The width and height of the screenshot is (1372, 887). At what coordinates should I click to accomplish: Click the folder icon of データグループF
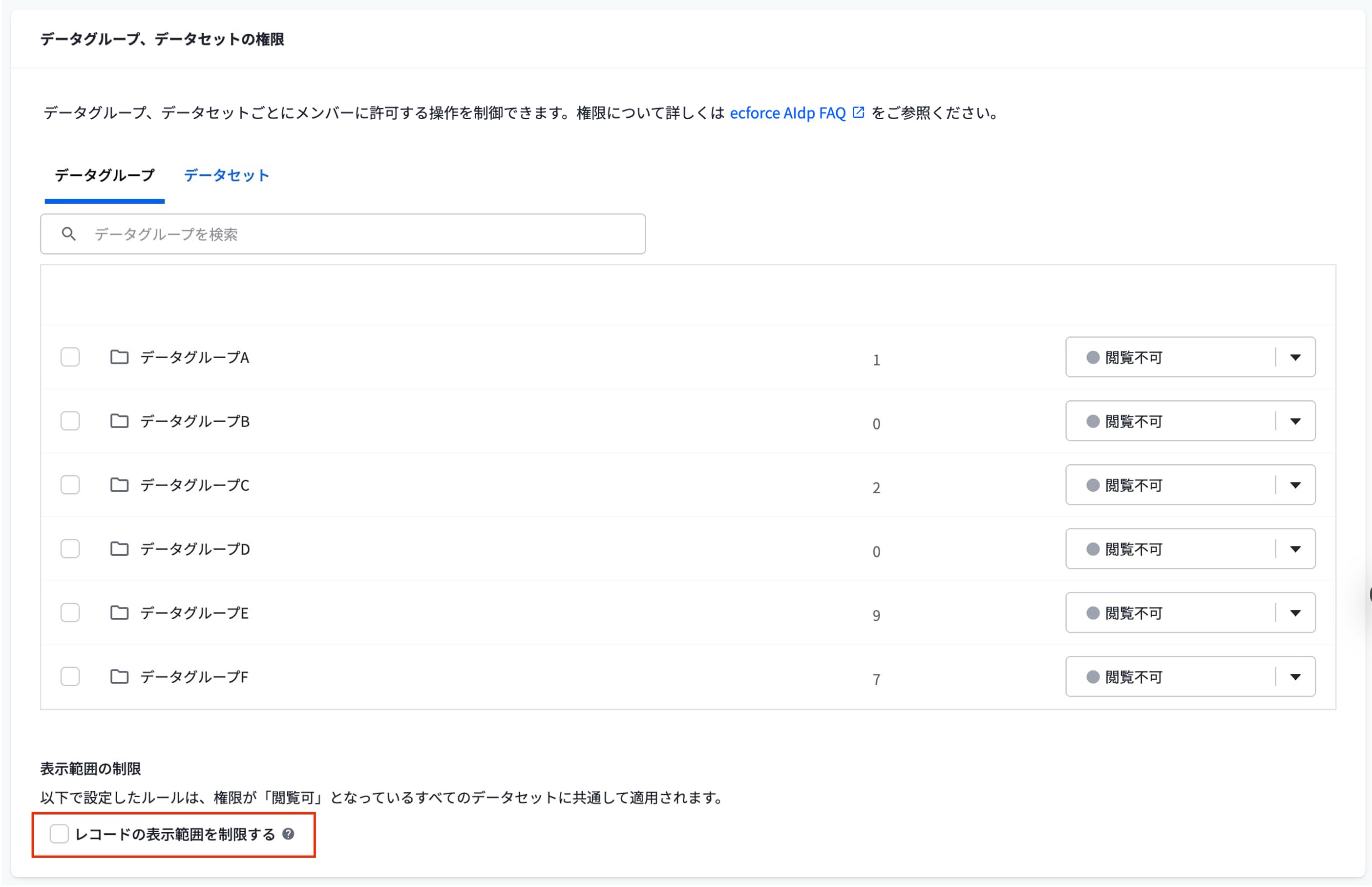[119, 677]
